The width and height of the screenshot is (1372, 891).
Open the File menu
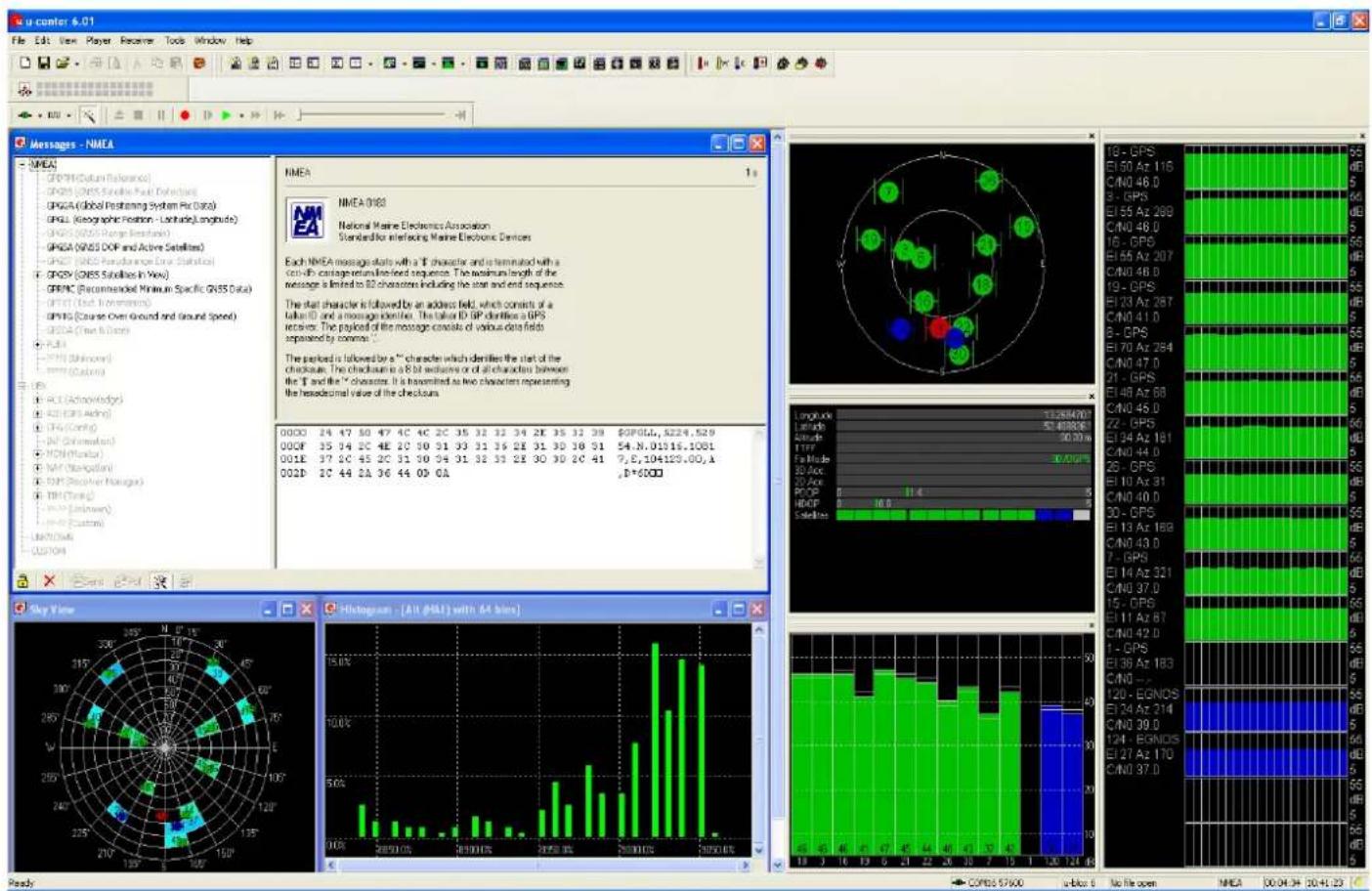19,41
